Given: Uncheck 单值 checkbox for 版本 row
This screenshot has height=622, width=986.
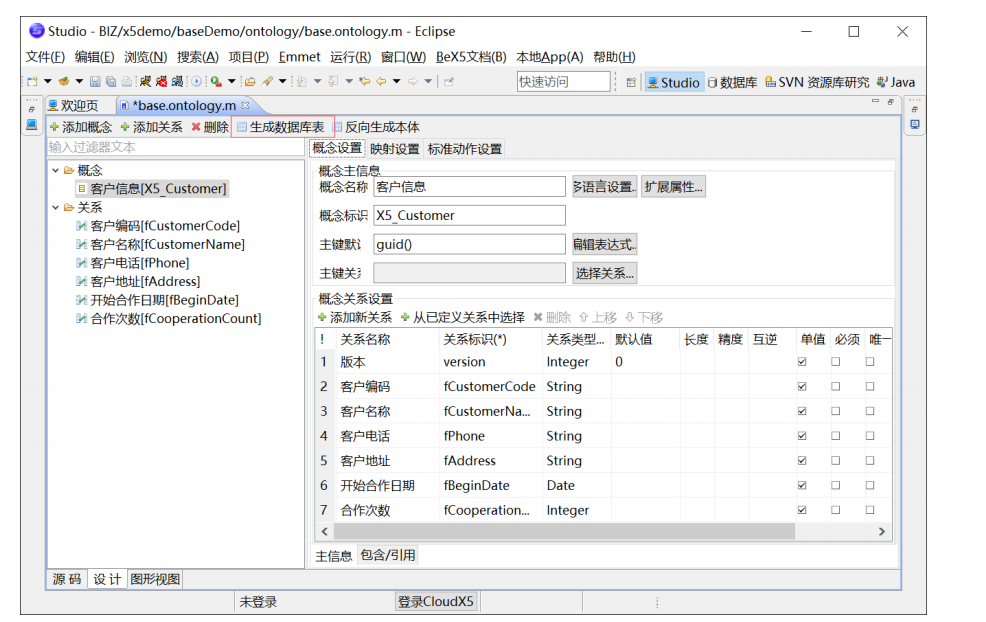Looking at the screenshot, I should click(802, 361).
